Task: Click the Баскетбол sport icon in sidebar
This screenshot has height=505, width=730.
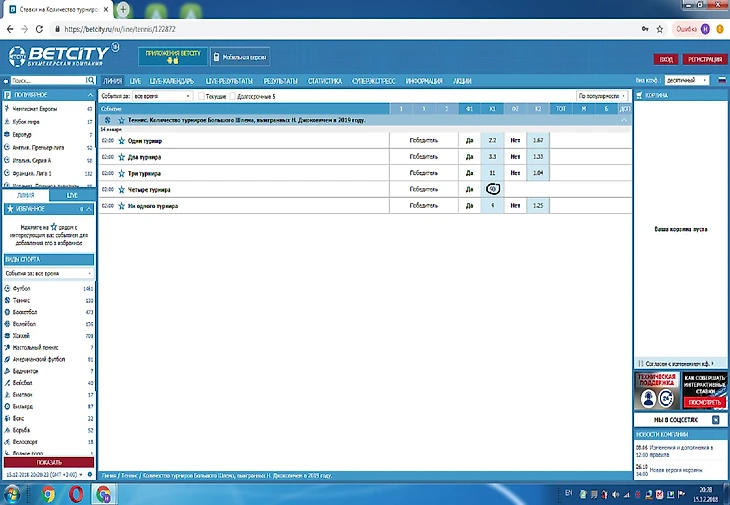Action: click(7, 312)
